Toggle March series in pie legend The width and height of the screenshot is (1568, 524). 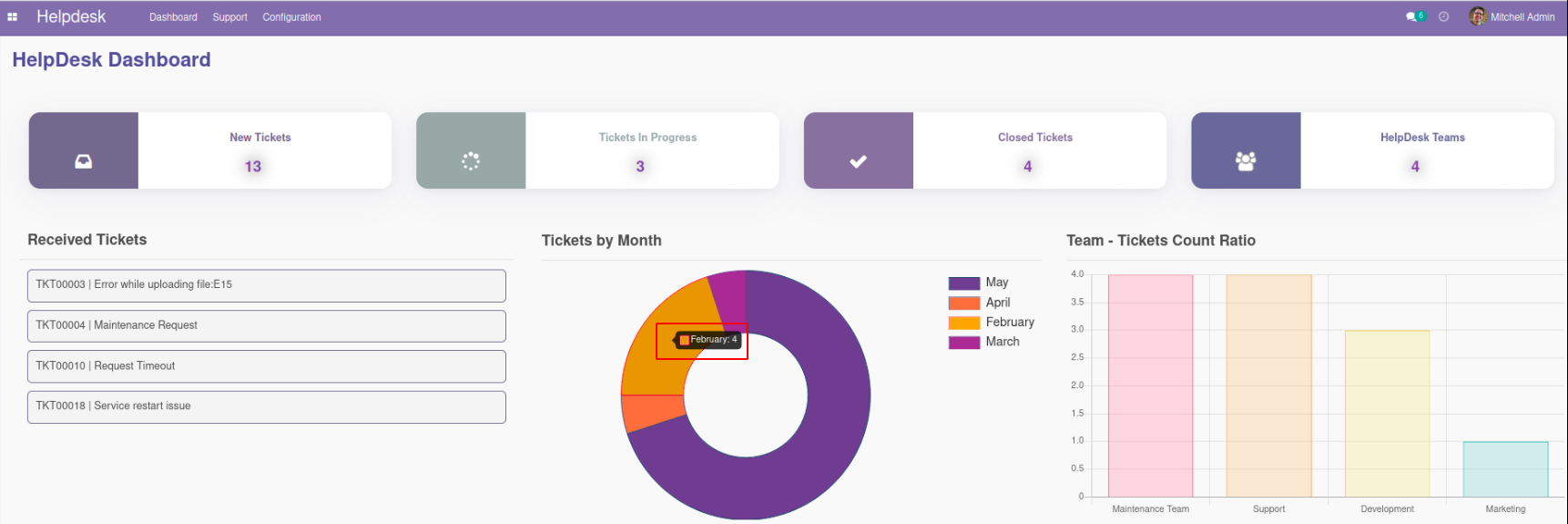1002,342
